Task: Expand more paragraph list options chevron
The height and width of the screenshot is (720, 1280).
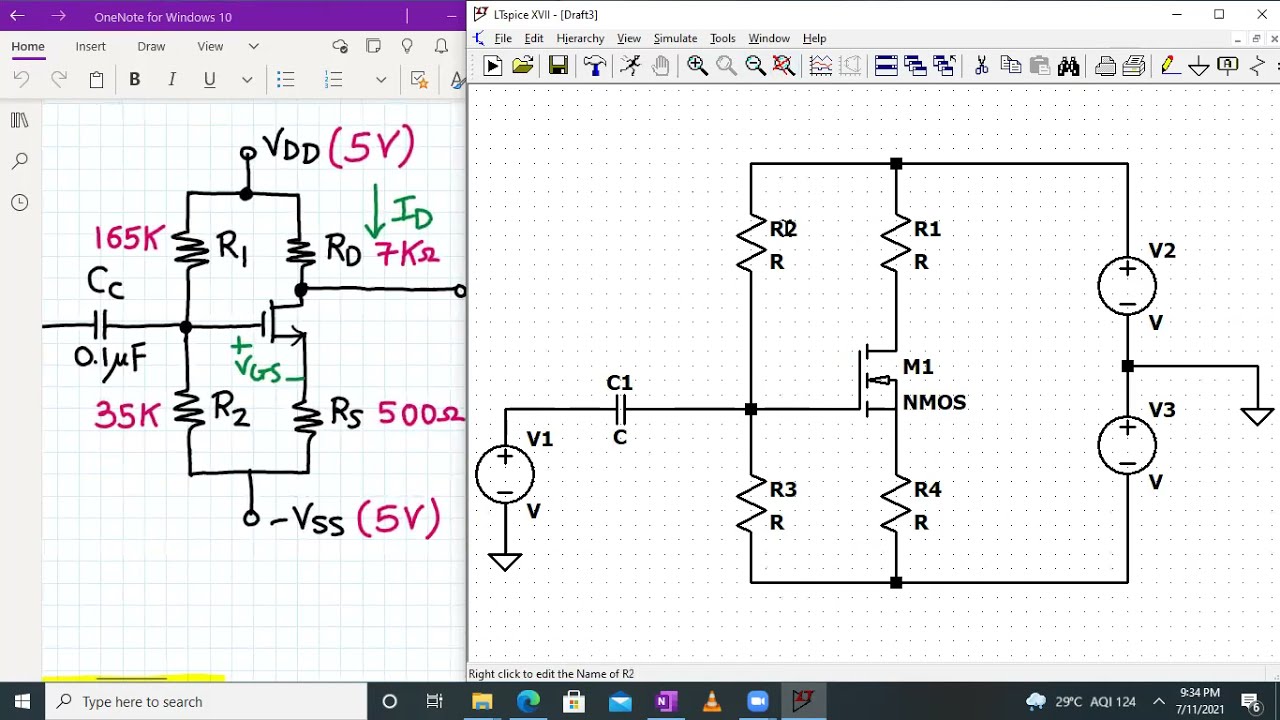Action: (381, 80)
